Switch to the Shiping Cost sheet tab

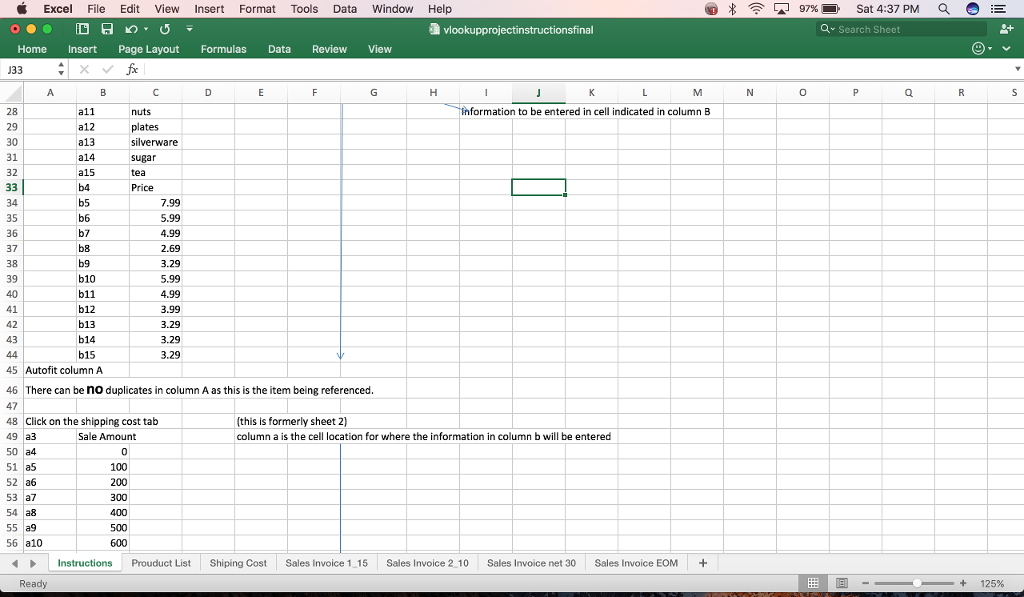tap(238, 563)
